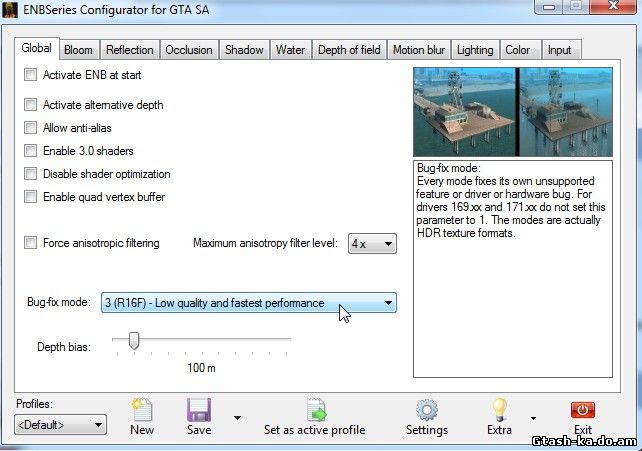Click the ENBSeries app icon in title bar
Image resolution: width=642 pixels, height=451 pixels.
pyautogui.click(x=10, y=10)
